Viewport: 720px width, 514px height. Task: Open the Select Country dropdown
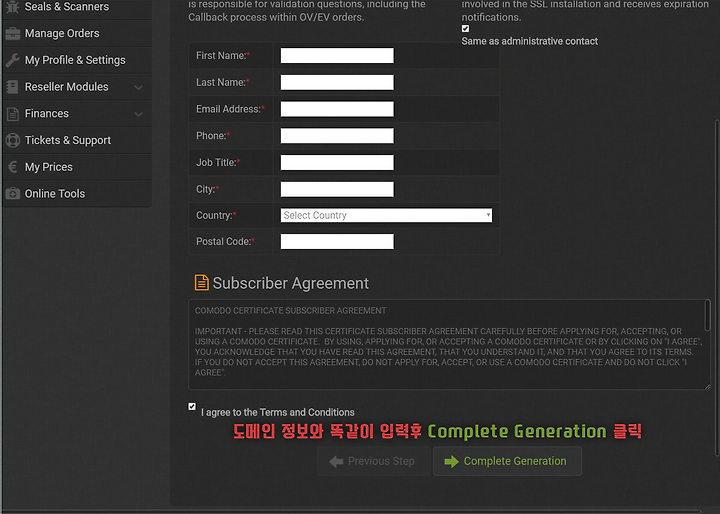click(x=386, y=215)
